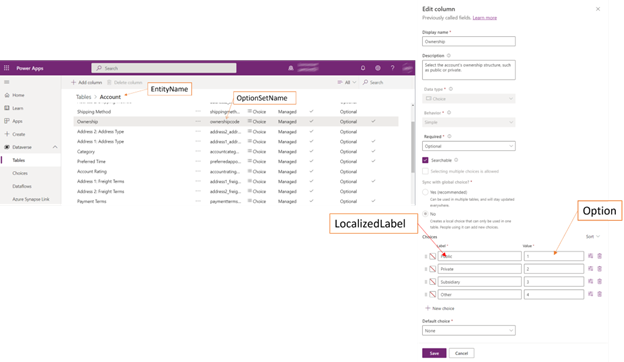Delete the Public choice row

[x=599, y=256]
